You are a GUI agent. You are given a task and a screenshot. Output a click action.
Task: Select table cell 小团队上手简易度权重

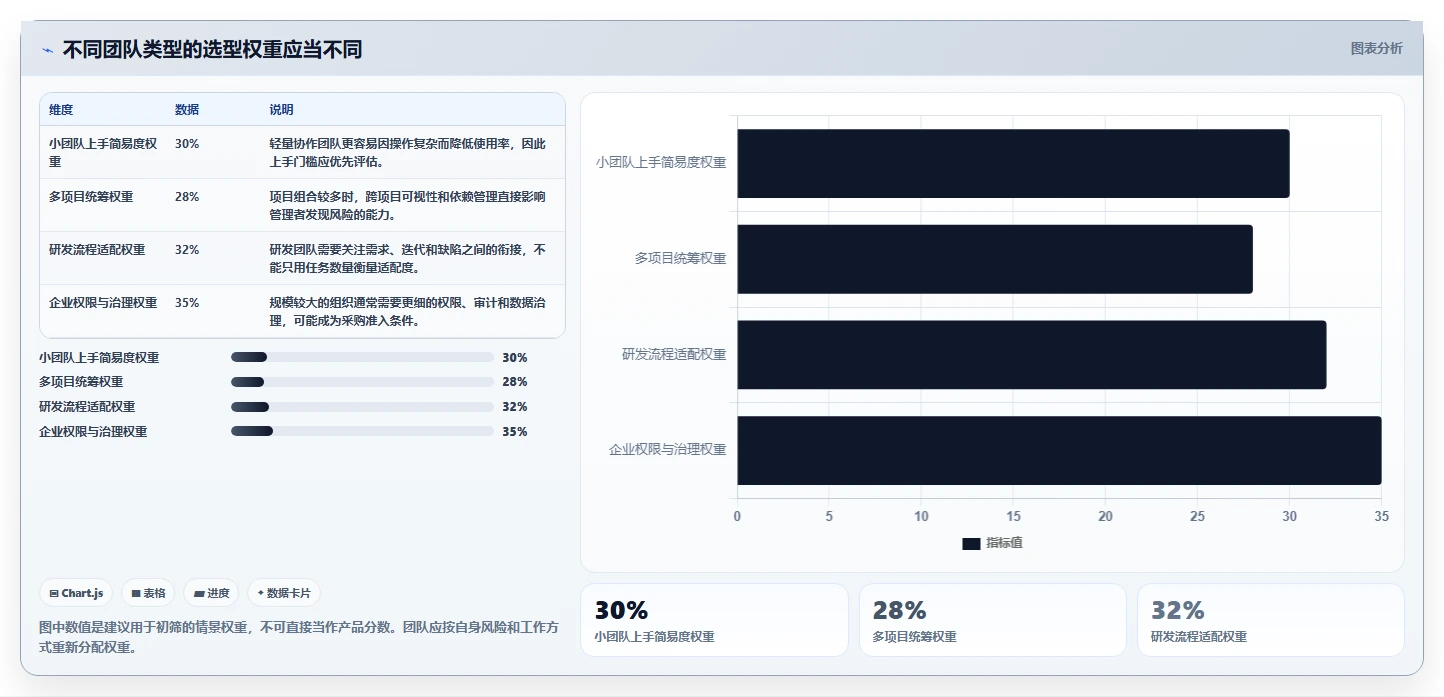(103, 152)
